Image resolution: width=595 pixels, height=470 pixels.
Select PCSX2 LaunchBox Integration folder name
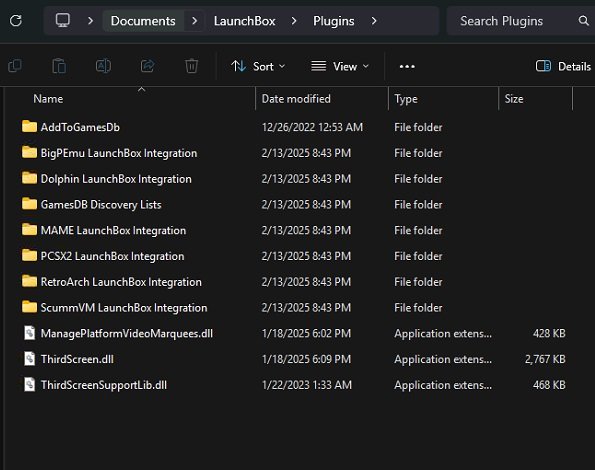pos(112,256)
